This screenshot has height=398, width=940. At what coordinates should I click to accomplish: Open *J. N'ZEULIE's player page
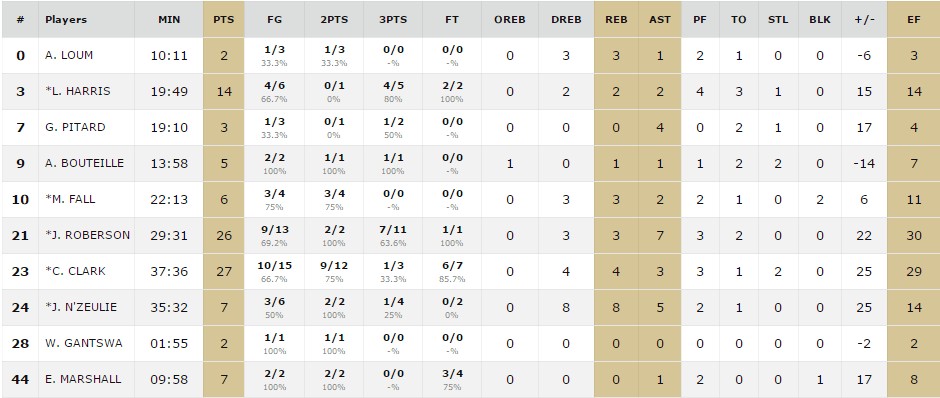click(81, 307)
